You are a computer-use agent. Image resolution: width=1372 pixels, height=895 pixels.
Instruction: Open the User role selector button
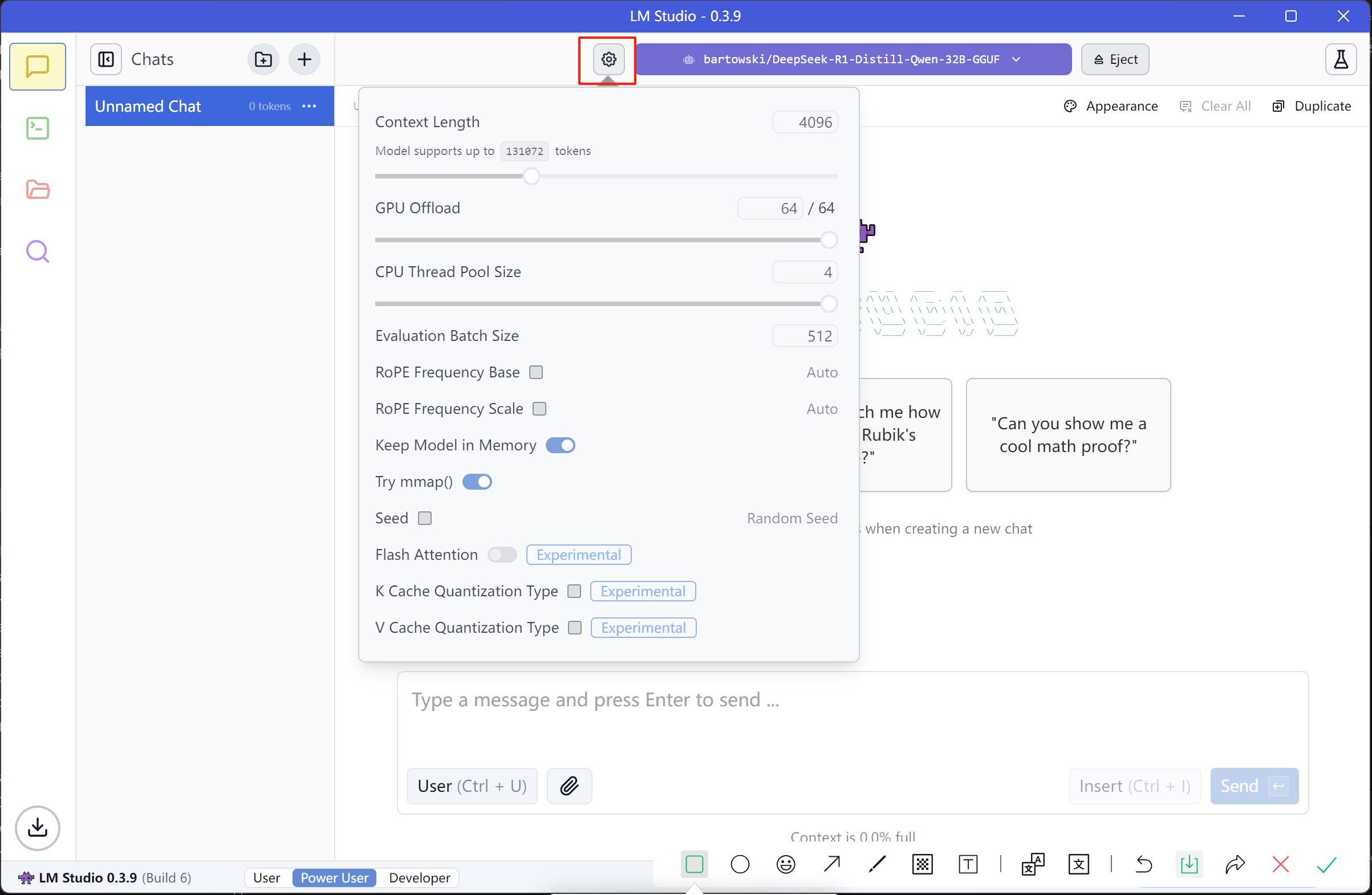[x=472, y=786]
